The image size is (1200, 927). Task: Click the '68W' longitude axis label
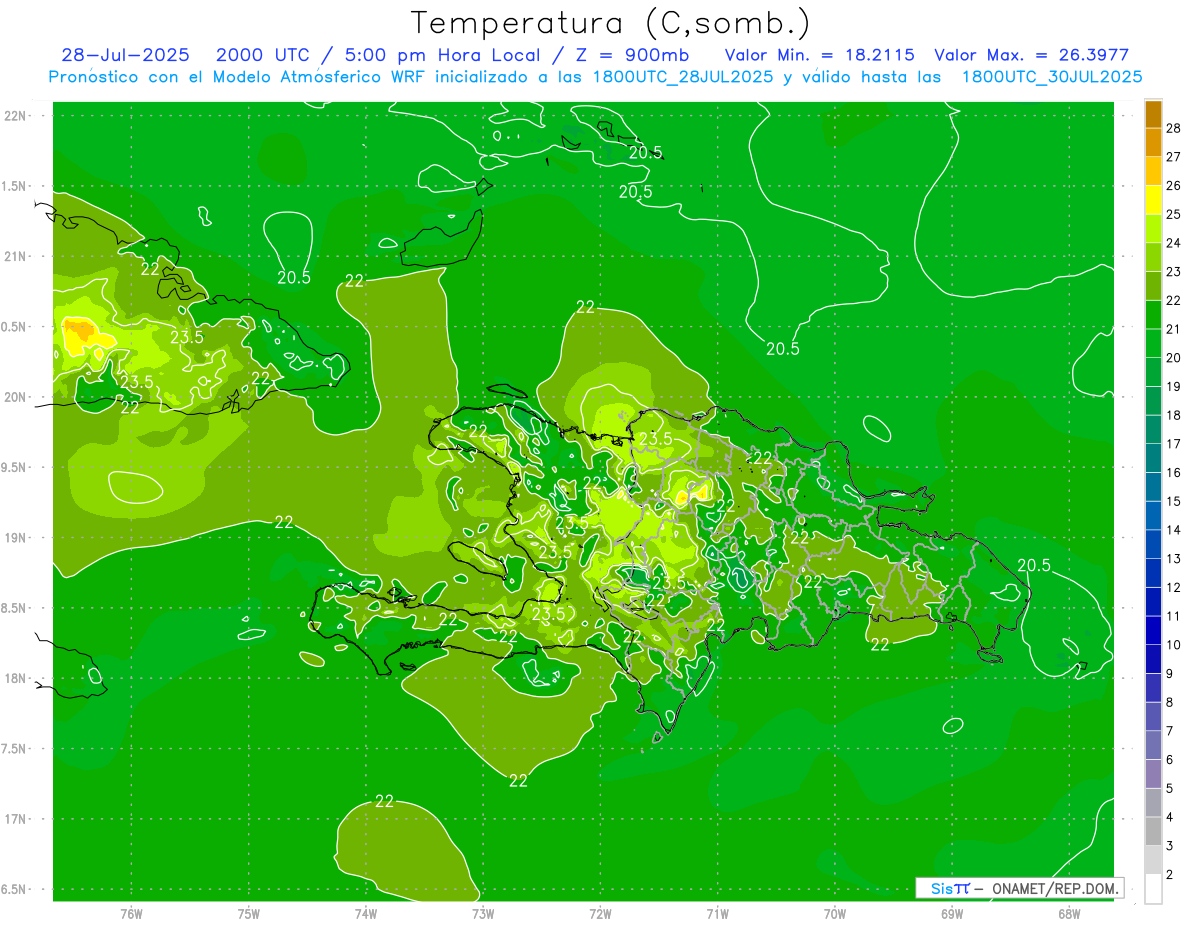1069,912
